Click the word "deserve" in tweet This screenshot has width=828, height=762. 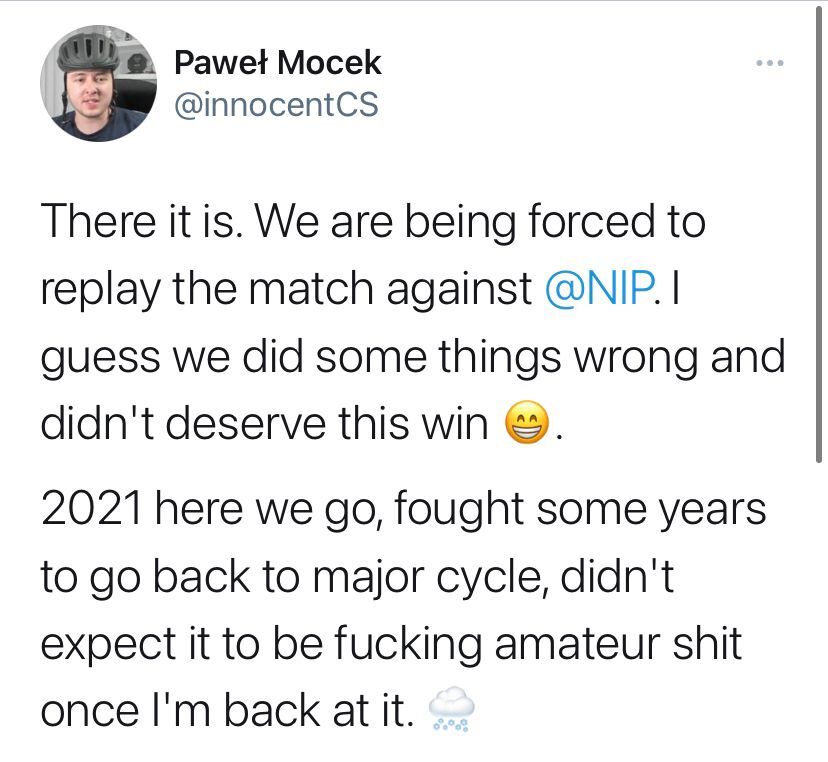(x=248, y=424)
